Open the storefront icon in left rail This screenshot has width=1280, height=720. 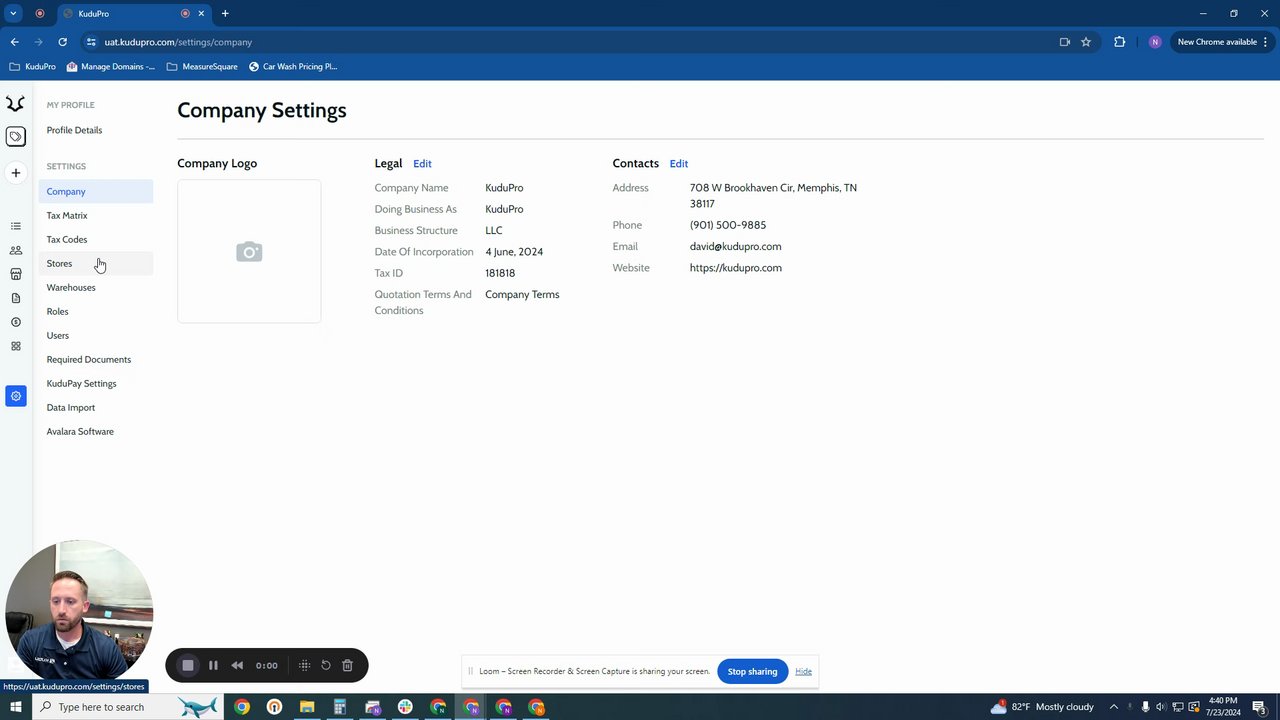[15, 274]
